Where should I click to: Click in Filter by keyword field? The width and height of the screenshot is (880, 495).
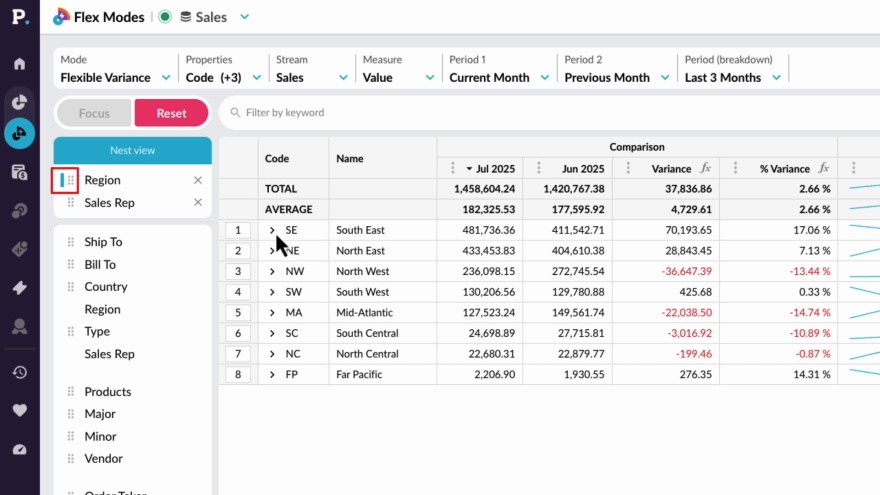[550, 113]
